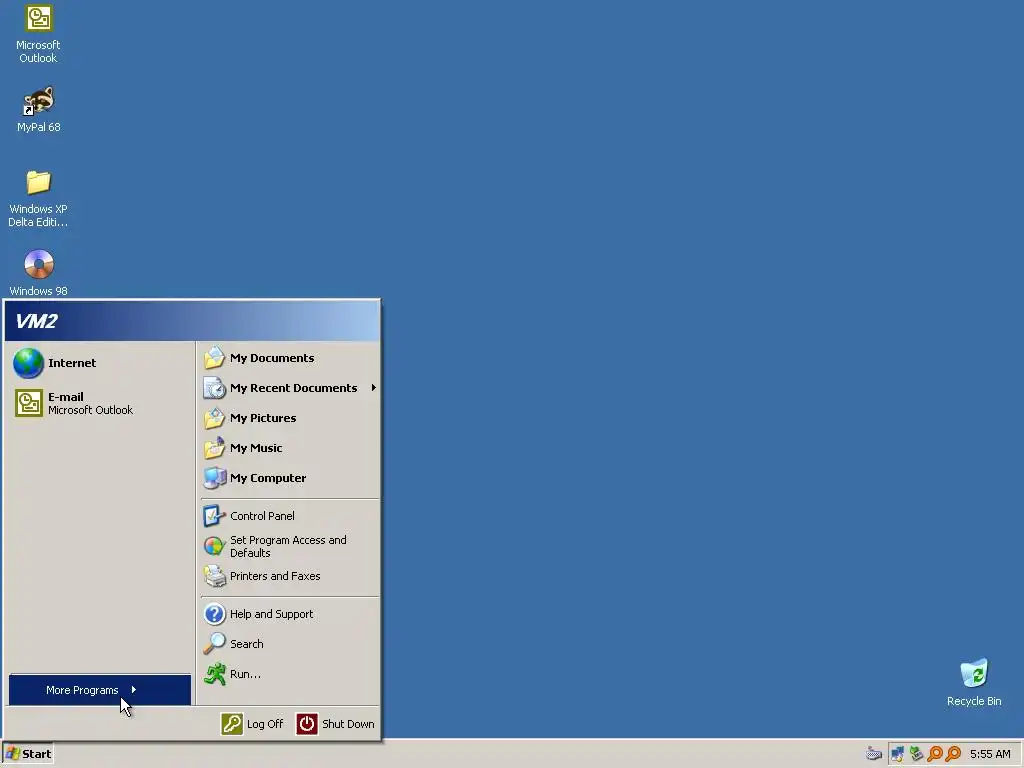Click the 5:55 AM taskbar clock
Image resolution: width=1024 pixels, height=768 pixels.
point(990,754)
